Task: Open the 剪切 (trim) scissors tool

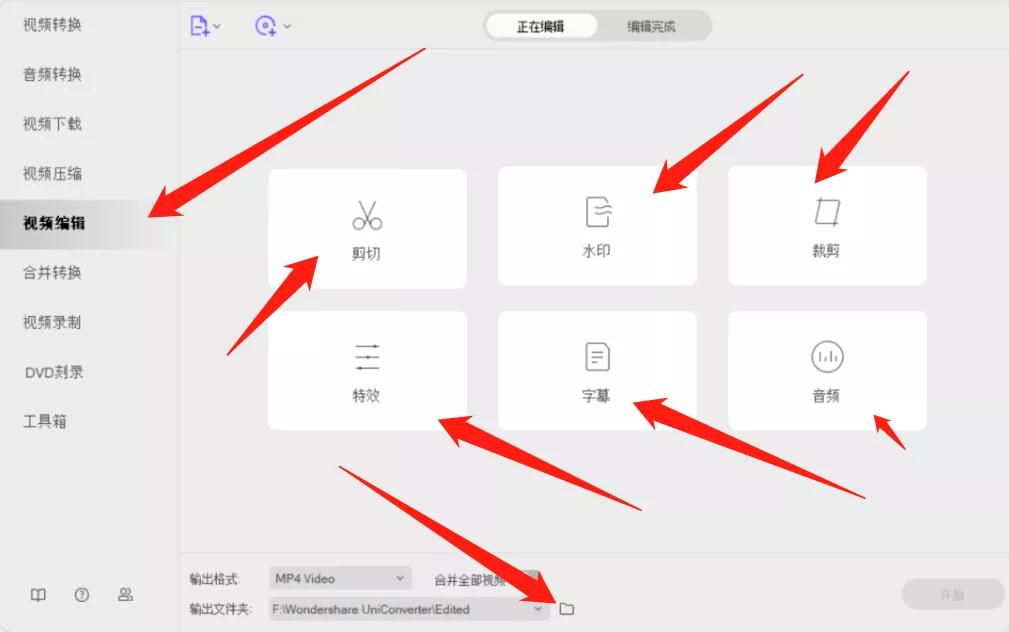Action: 367,228
